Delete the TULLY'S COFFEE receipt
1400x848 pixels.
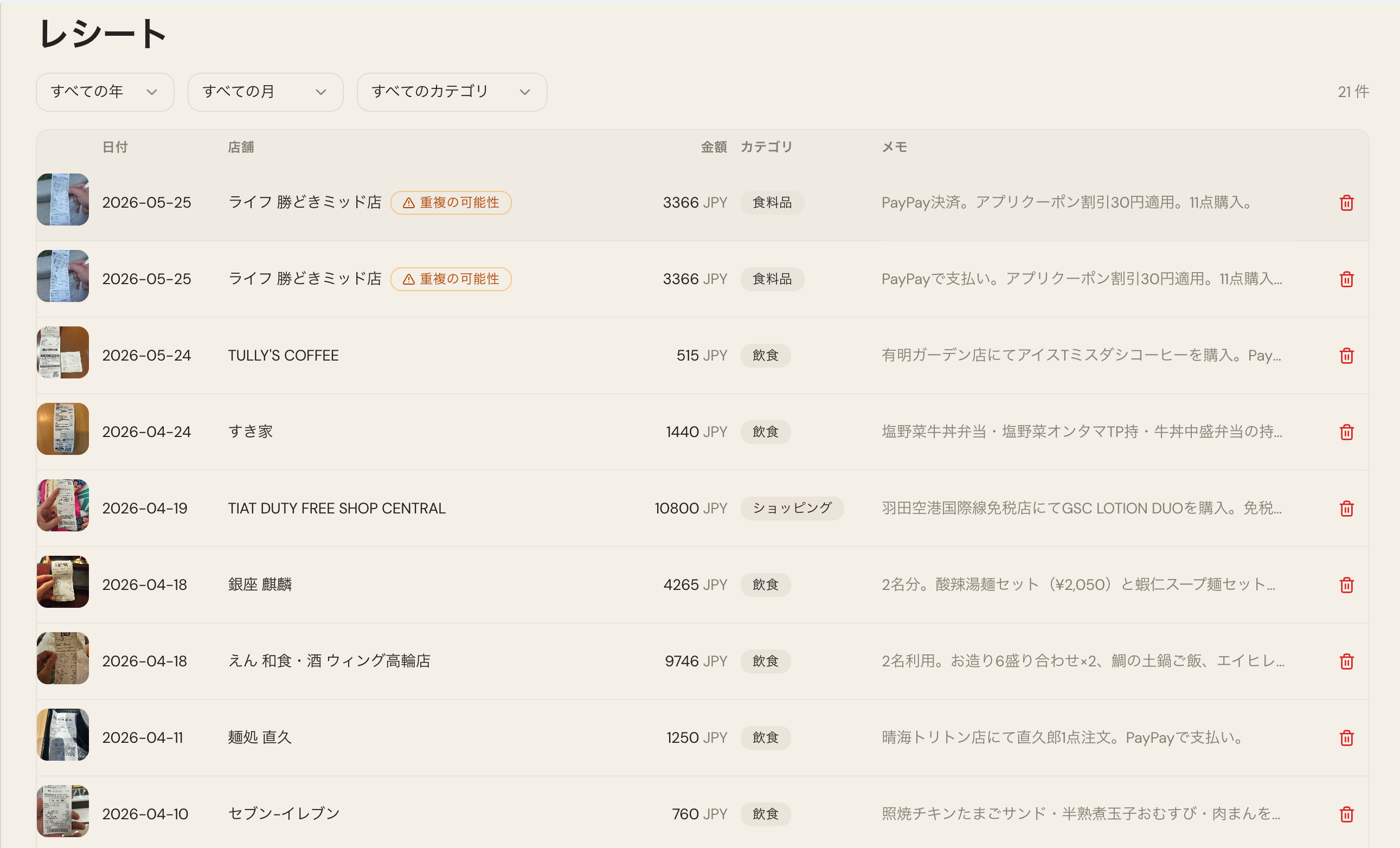click(1346, 356)
